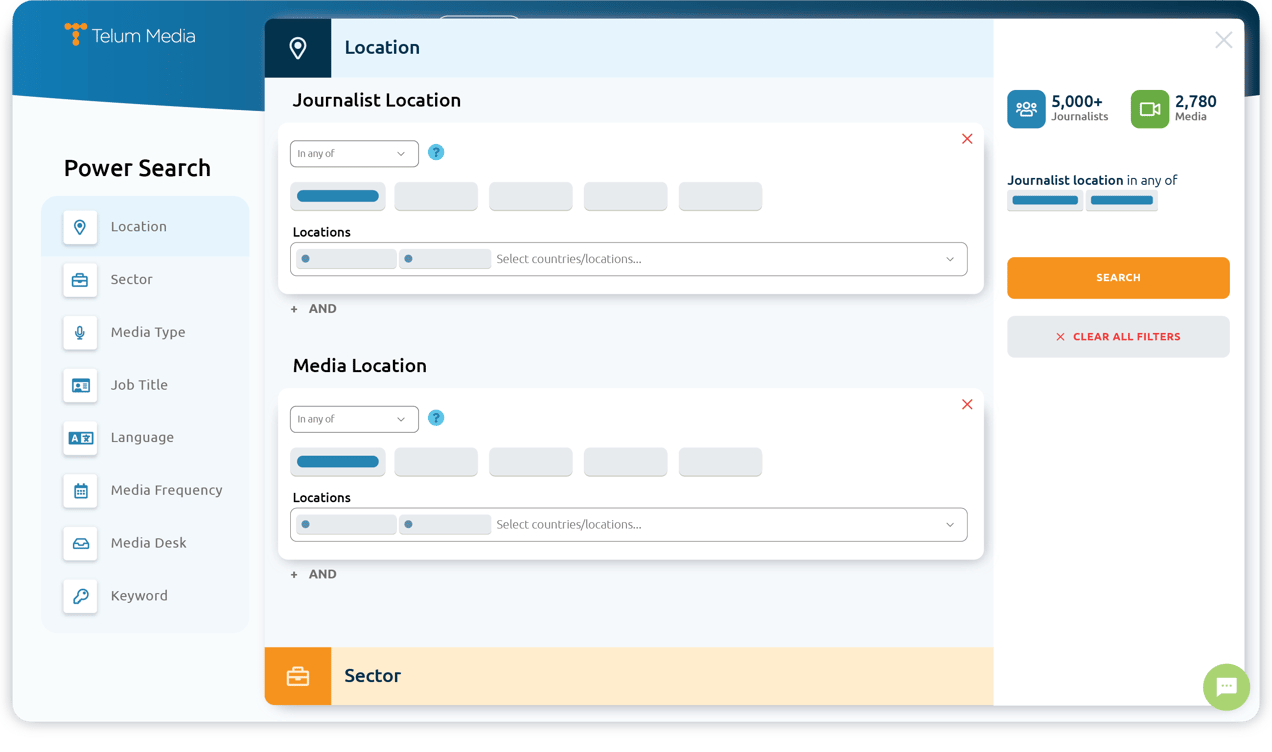Open 'In any of' dropdown for Journalist Location
This screenshot has height=752, width=1272.
pyautogui.click(x=354, y=154)
